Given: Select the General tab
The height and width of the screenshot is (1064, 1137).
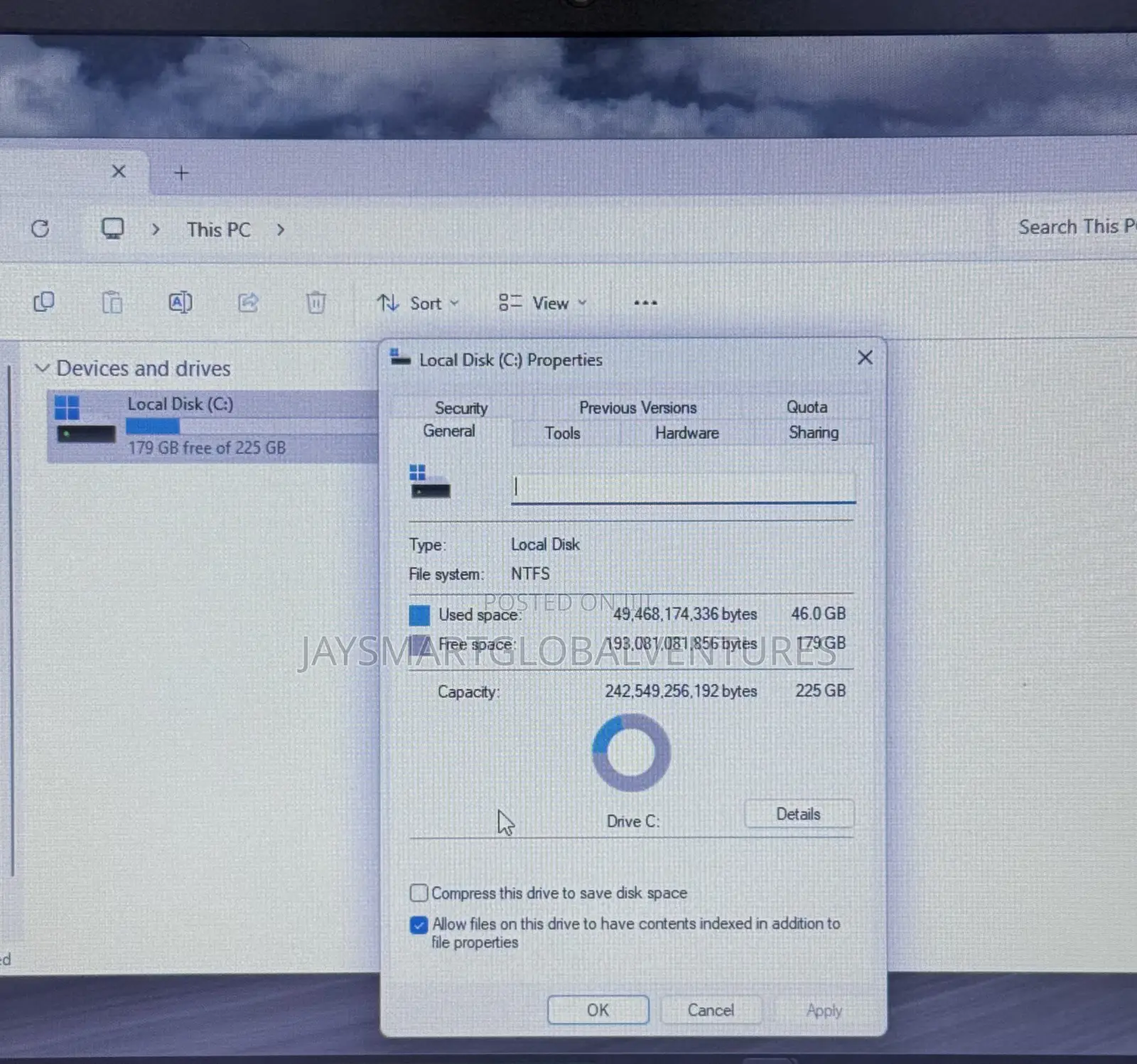Looking at the screenshot, I should click(449, 431).
